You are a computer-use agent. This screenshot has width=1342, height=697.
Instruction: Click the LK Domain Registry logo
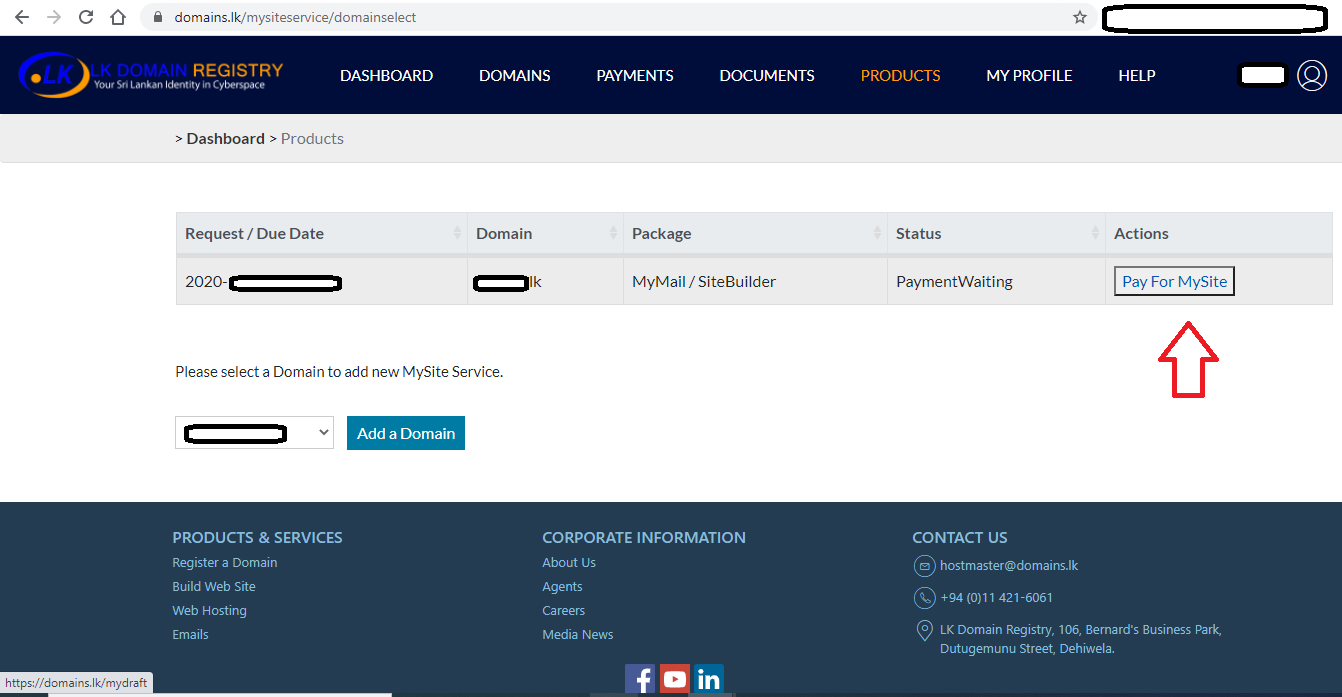[x=150, y=75]
